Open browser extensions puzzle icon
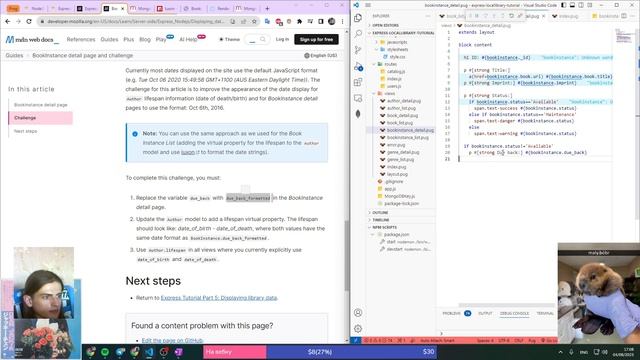 300,21
